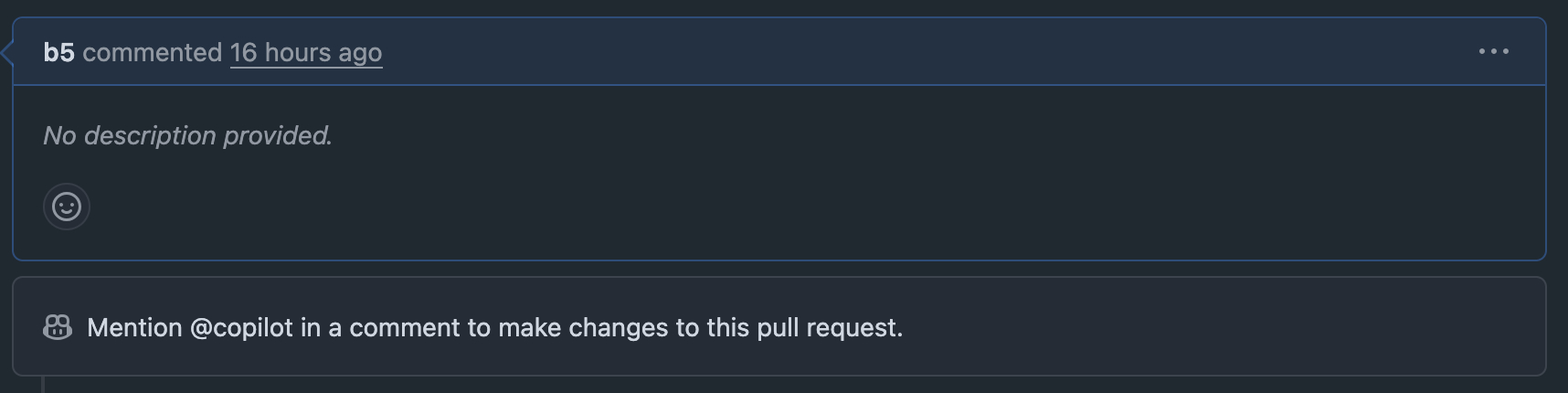Click the word 'hours' in the timestamp

pos(297,52)
